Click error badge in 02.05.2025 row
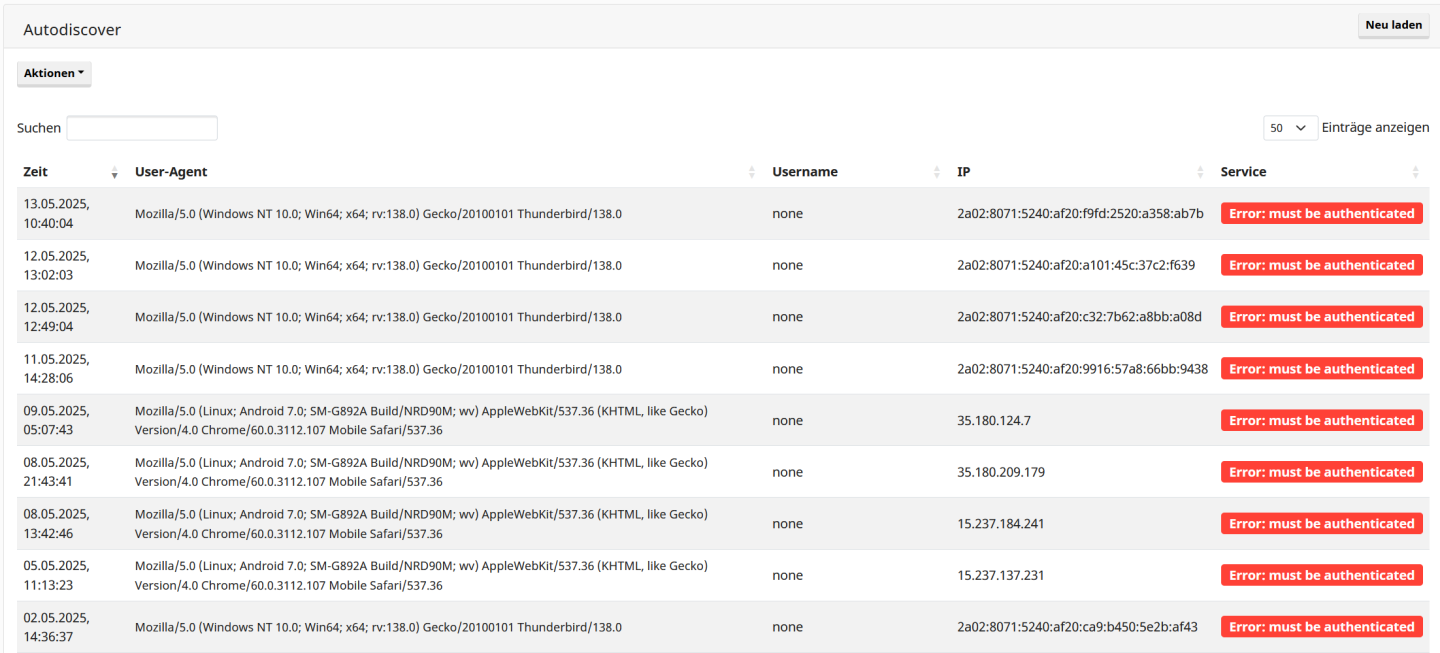The height and width of the screenshot is (653, 1440). coord(1321,627)
